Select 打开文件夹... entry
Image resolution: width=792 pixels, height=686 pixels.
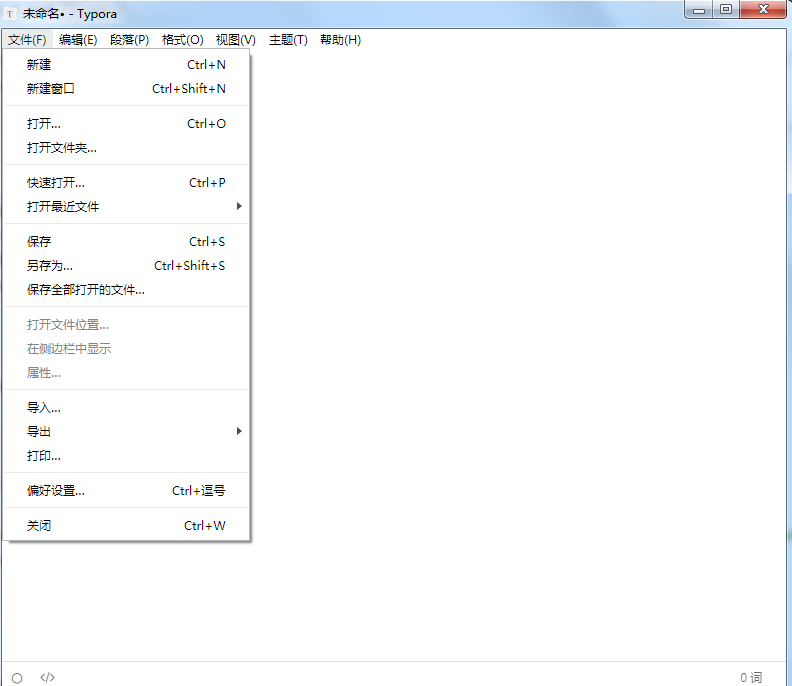[x=126, y=148]
